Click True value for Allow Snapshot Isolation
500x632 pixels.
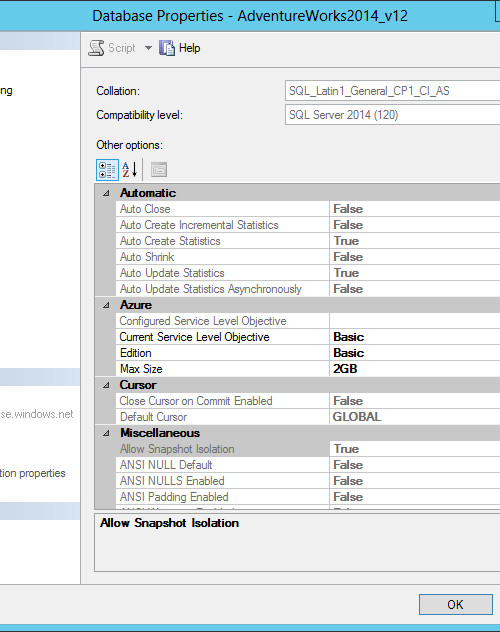(x=346, y=449)
